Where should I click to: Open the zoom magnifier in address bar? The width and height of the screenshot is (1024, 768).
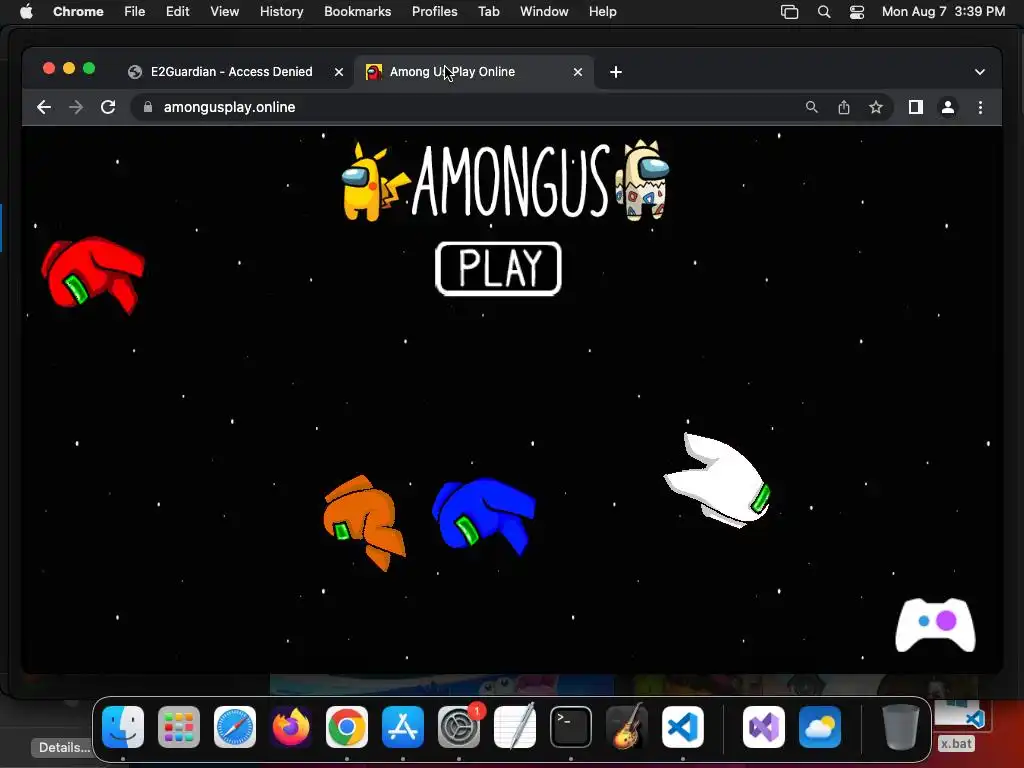click(x=811, y=107)
